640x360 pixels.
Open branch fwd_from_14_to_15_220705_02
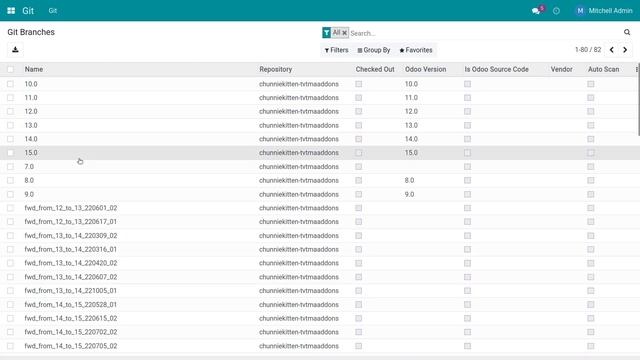(x=320, y=346)
